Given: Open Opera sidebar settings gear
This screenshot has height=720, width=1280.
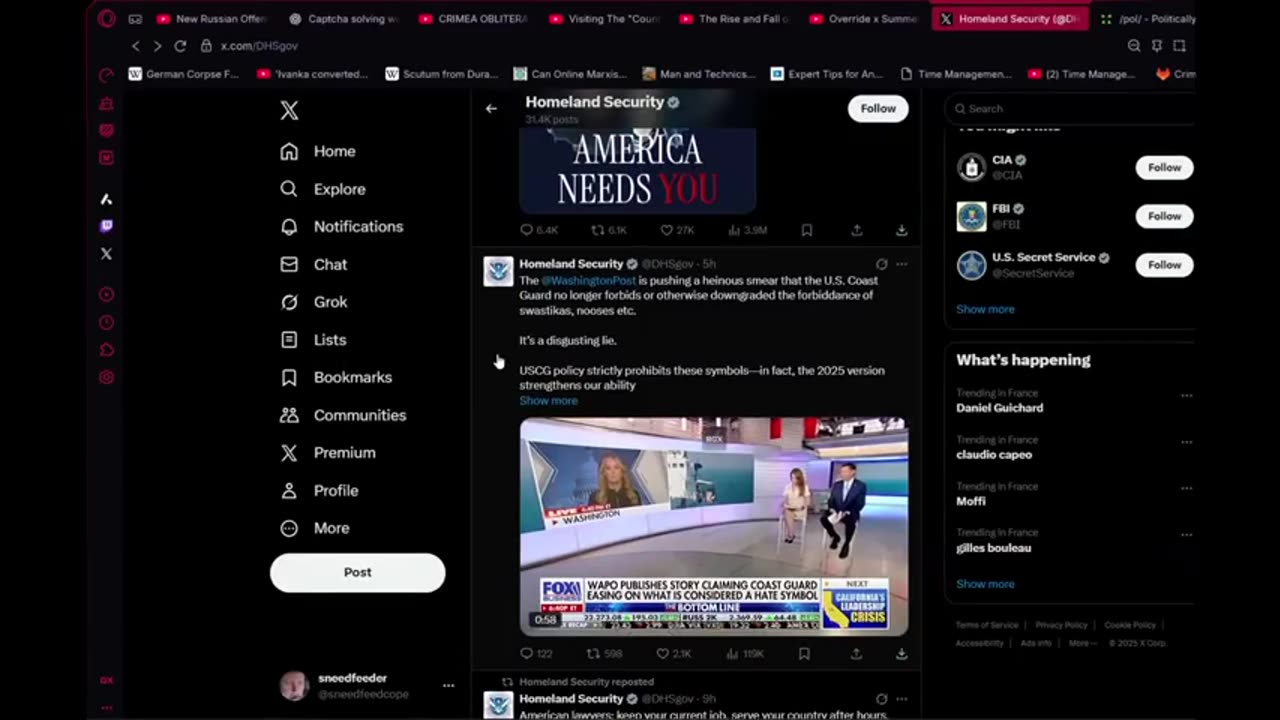Looking at the screenshot, I should (x=106, y=377).
